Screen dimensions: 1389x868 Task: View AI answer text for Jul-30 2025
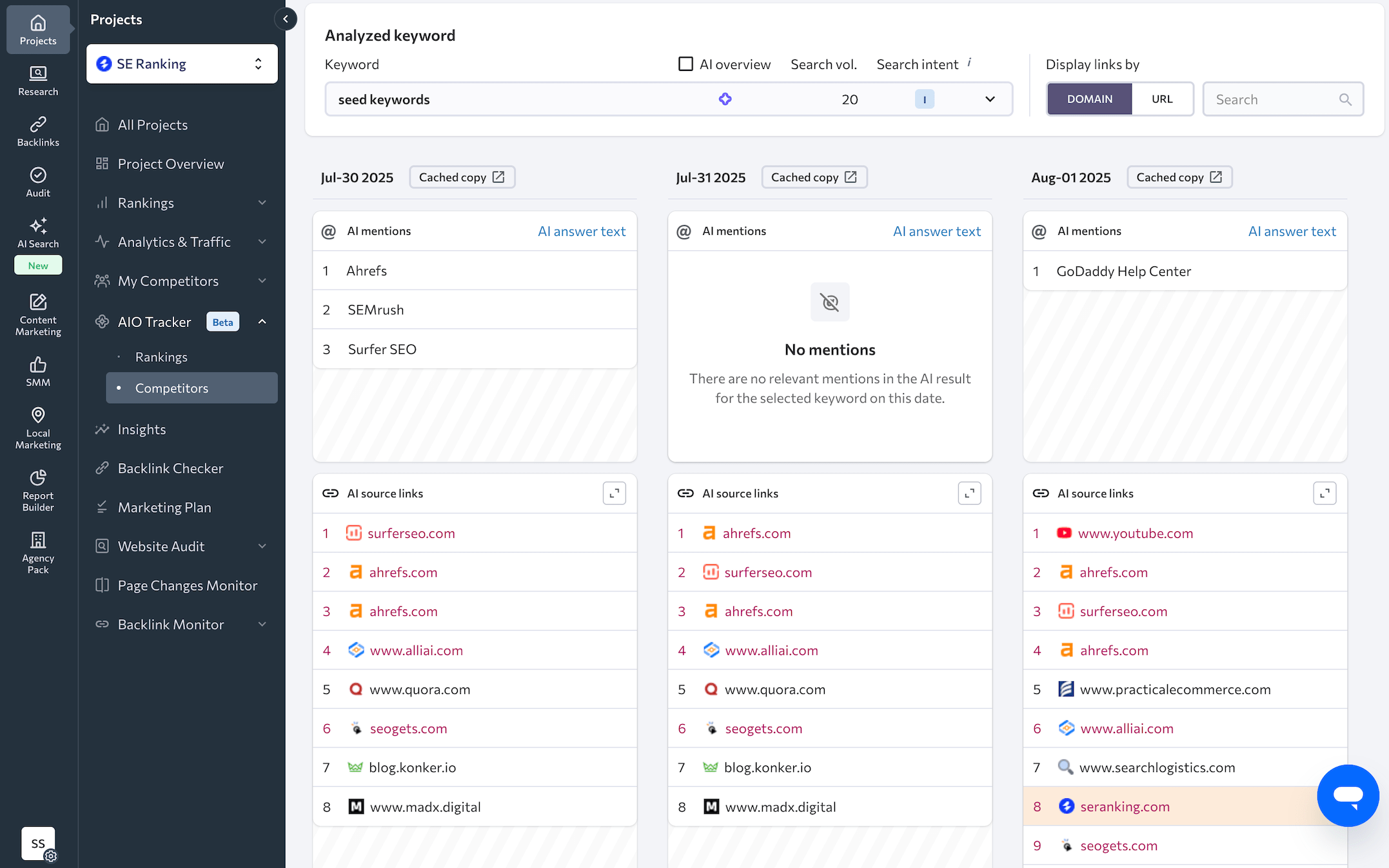click(582, 231)
